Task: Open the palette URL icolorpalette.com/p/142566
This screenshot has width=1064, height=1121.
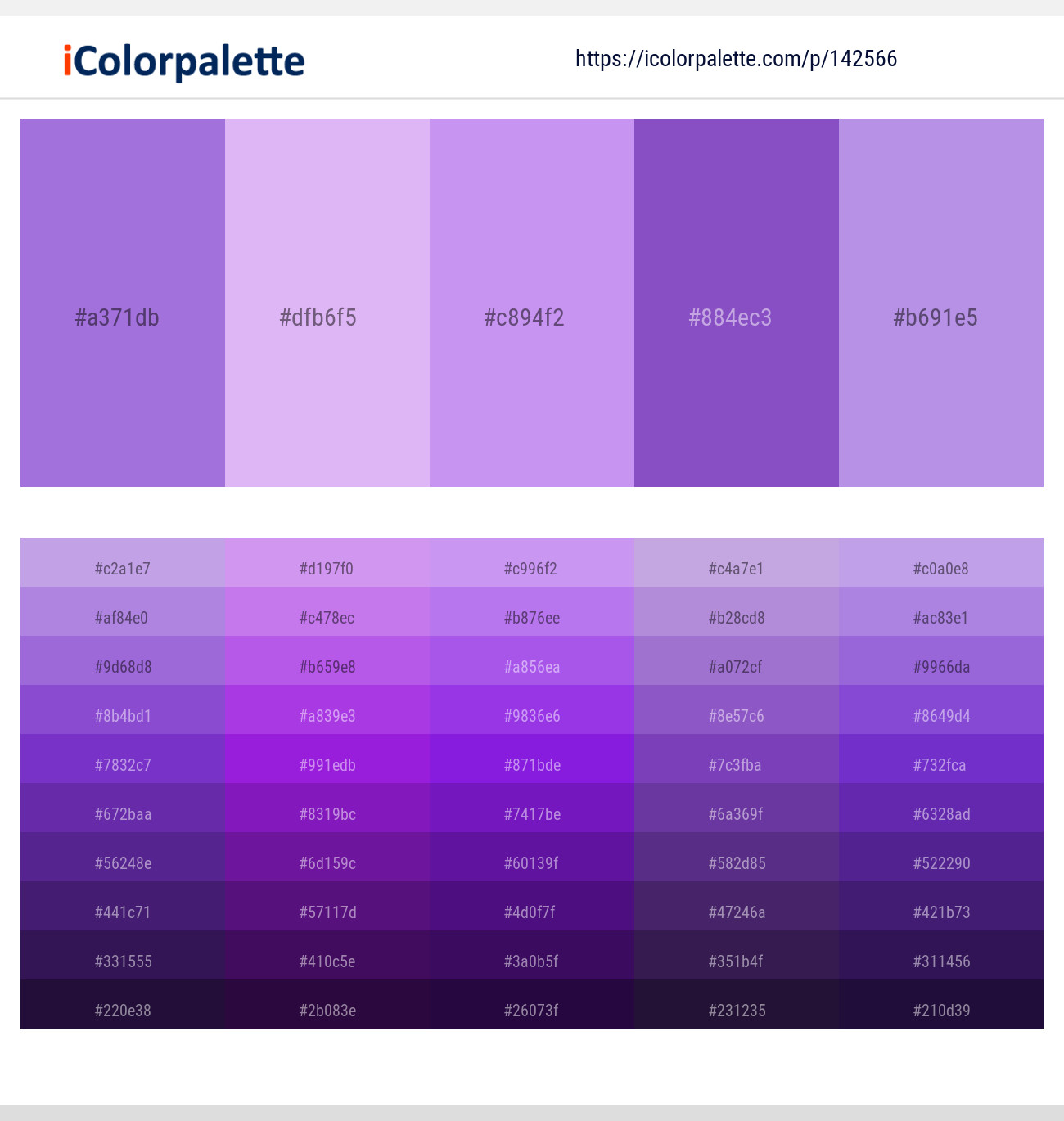Action: 734,59
